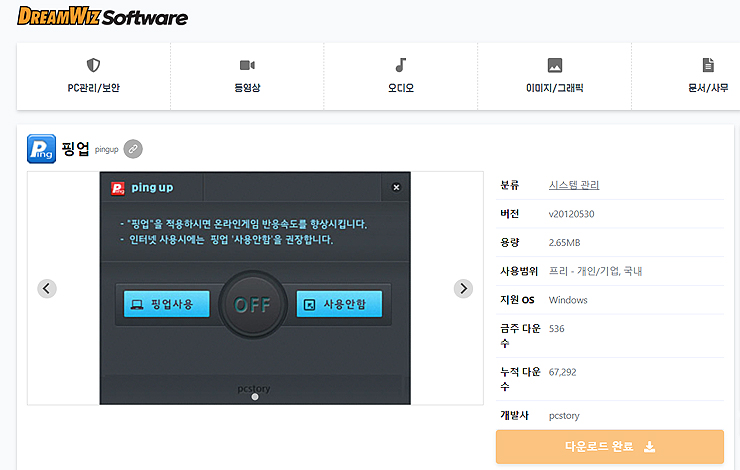Click 사용안함 button in the screenshot
740x470 pixels.
coord(339,304)
